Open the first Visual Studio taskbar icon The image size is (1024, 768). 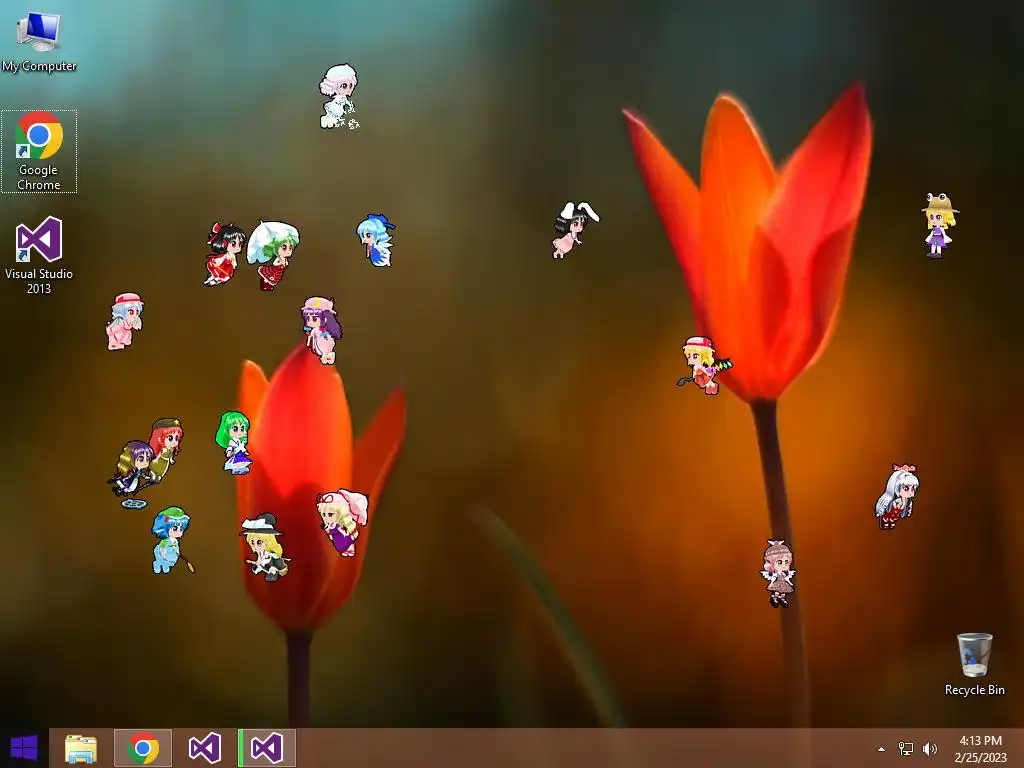click(204, 748)
